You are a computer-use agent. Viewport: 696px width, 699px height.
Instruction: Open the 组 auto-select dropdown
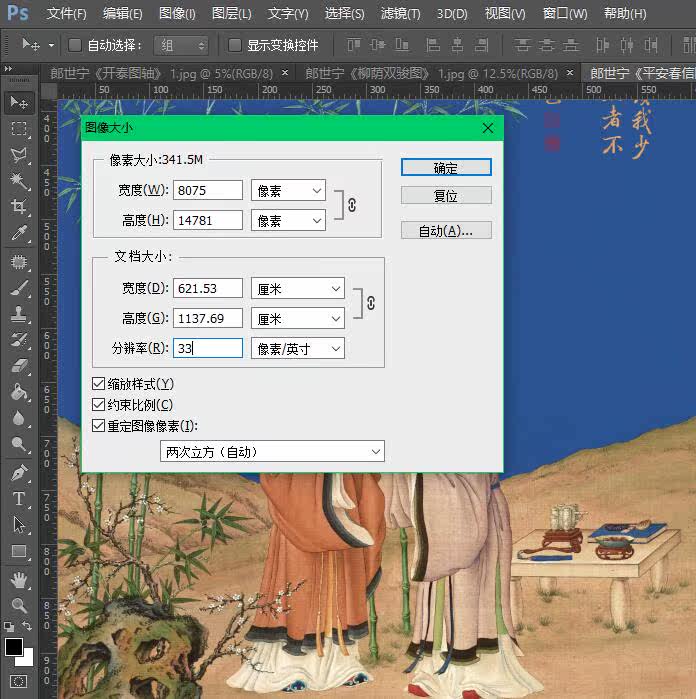(181, 45)
